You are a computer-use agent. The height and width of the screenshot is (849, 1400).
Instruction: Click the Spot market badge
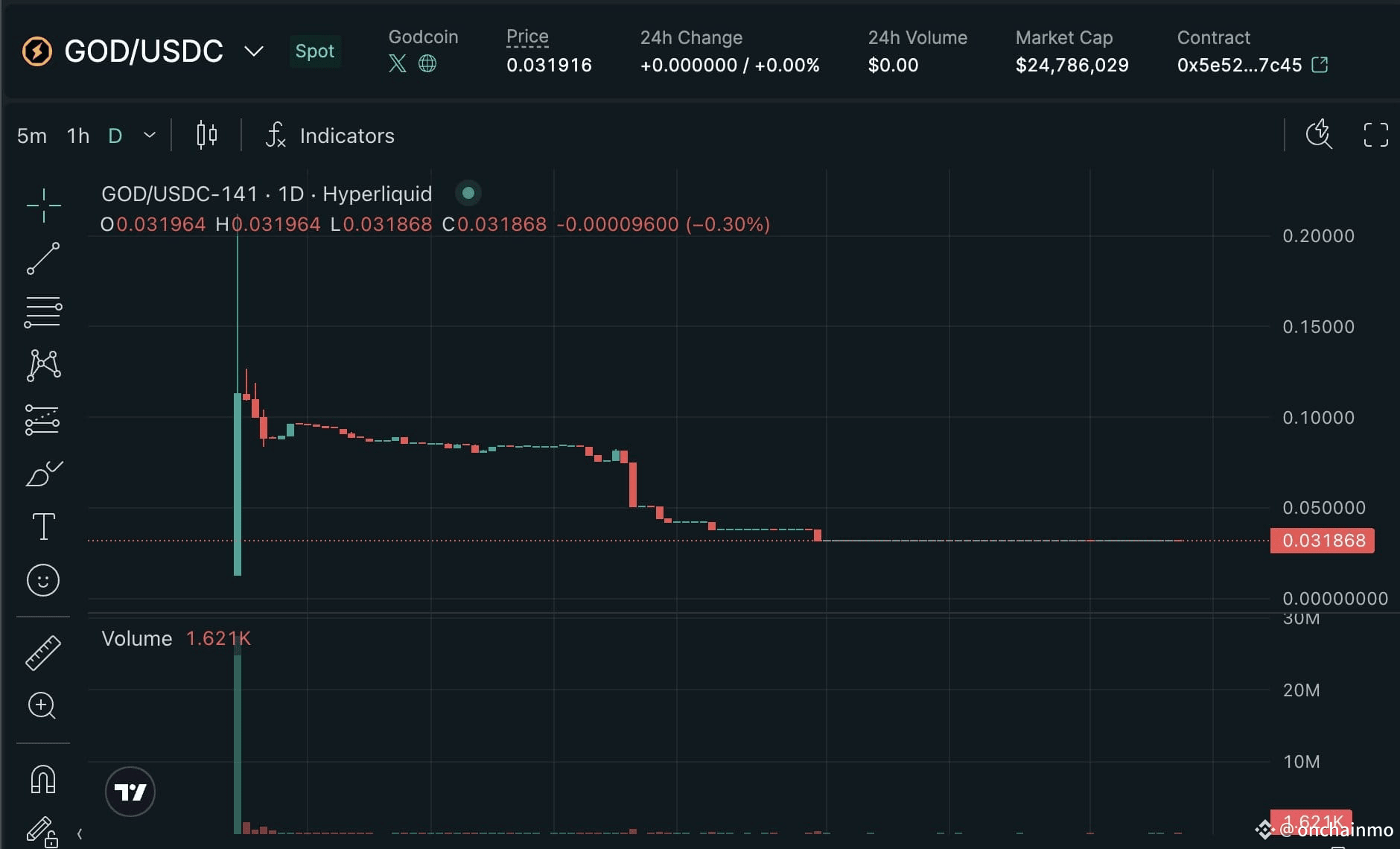(x=314, y=51)
